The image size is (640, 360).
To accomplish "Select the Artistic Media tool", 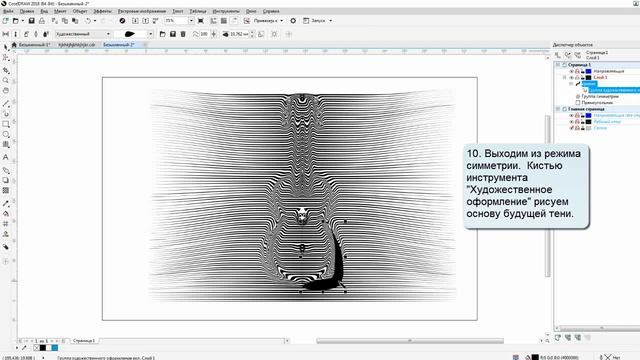I will tap(6, 114).
